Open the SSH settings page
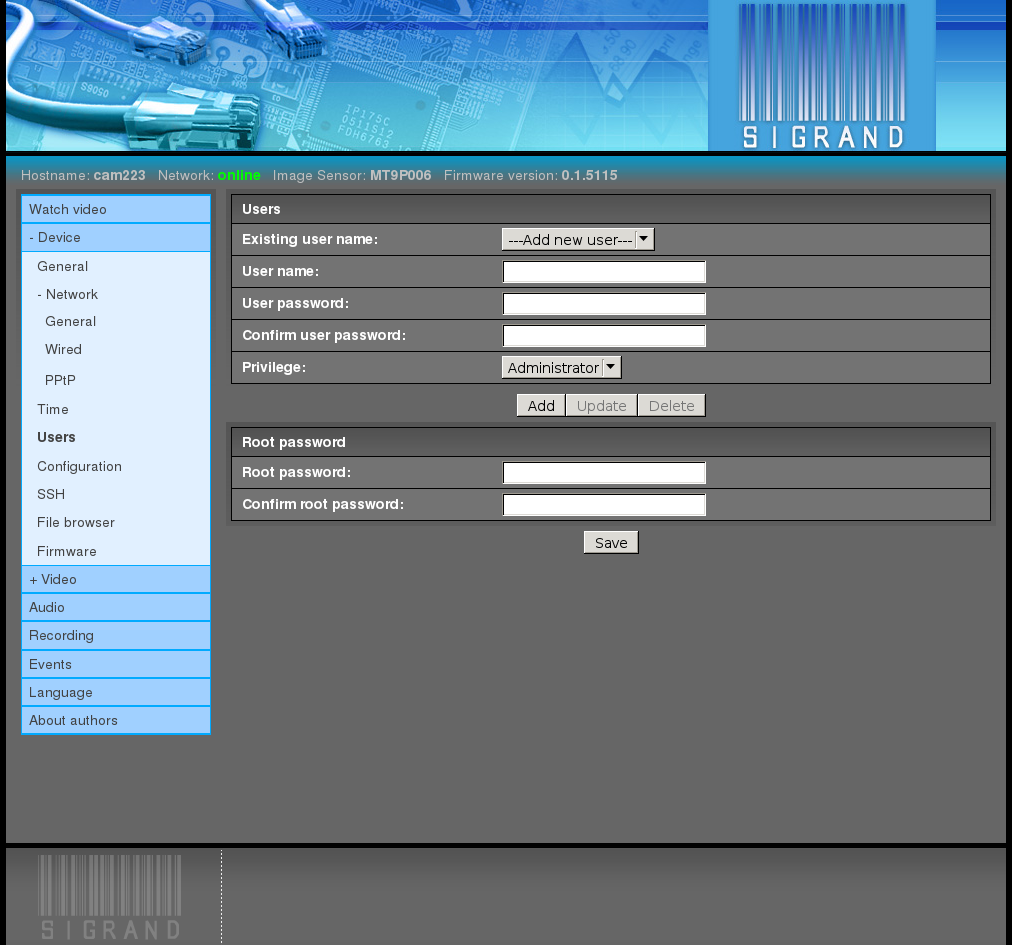 click(51, 494)
